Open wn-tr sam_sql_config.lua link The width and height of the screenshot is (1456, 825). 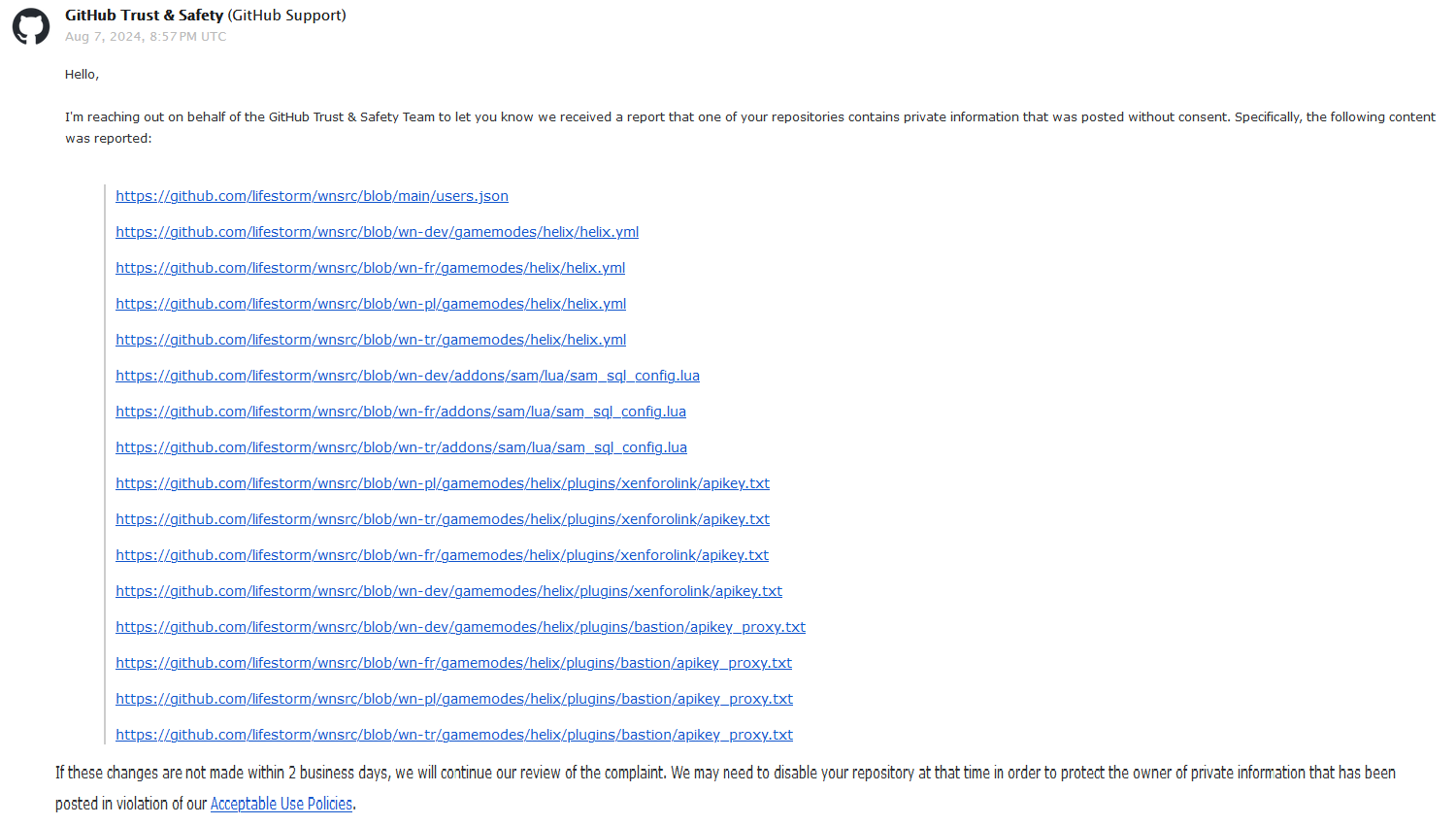(x=401, y=447)
